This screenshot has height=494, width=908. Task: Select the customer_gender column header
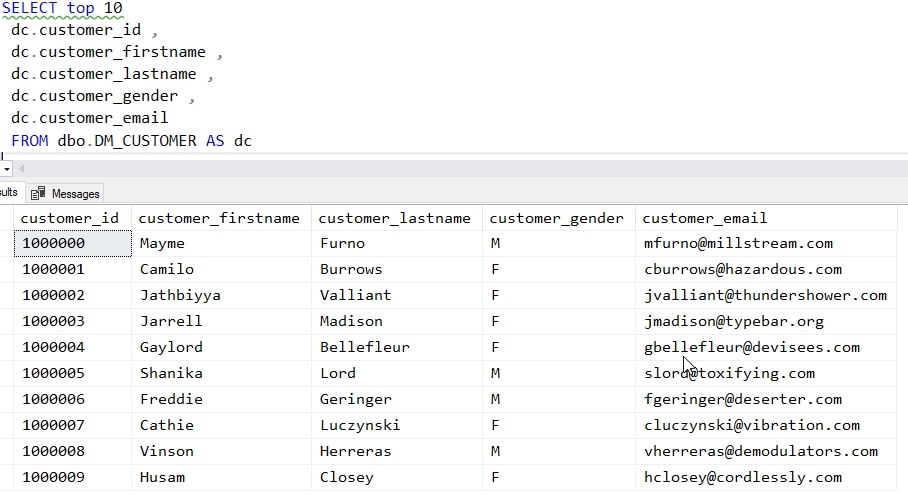point(556,218)
